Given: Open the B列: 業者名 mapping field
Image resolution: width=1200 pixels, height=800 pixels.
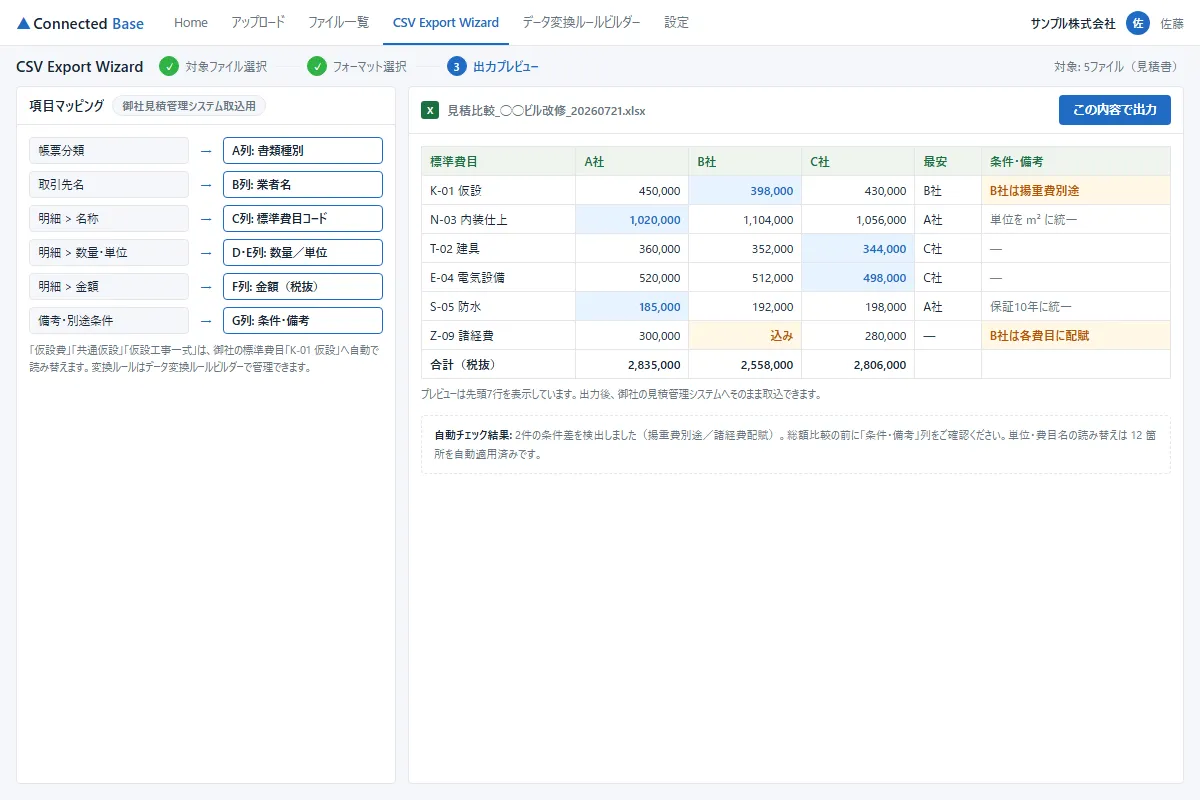Looking at the screenshot, I should click(303, 184).
